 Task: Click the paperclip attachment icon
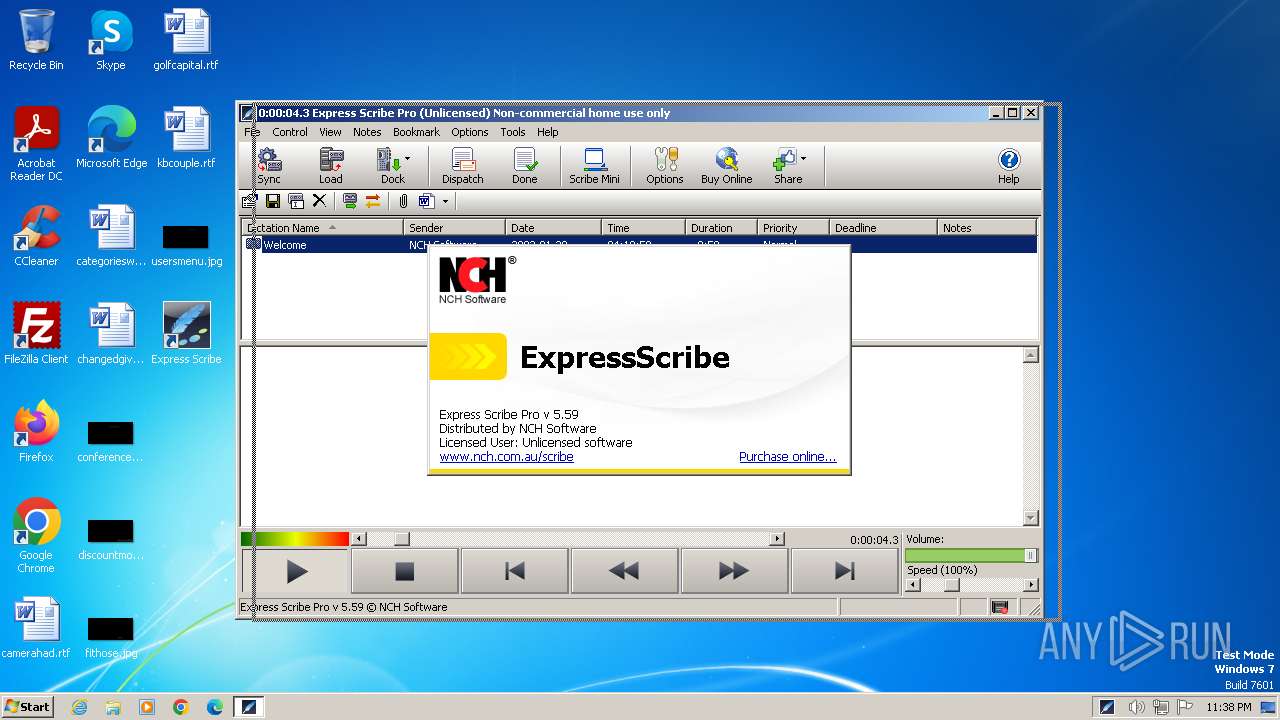click(x=403, y=201)
